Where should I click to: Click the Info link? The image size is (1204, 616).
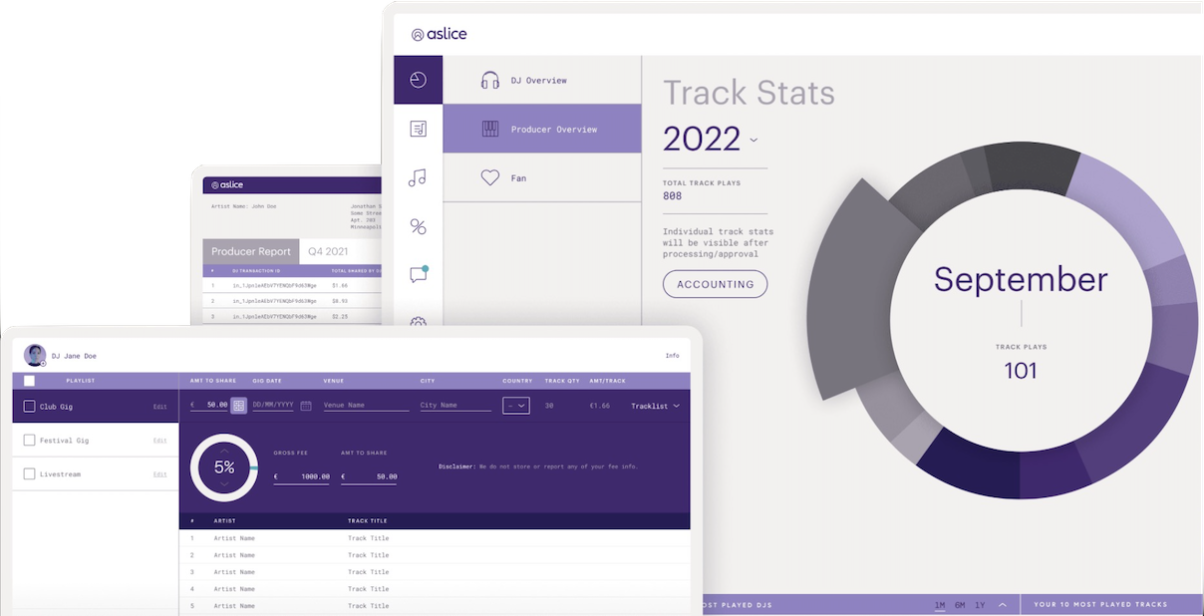(x=672, y=356)
